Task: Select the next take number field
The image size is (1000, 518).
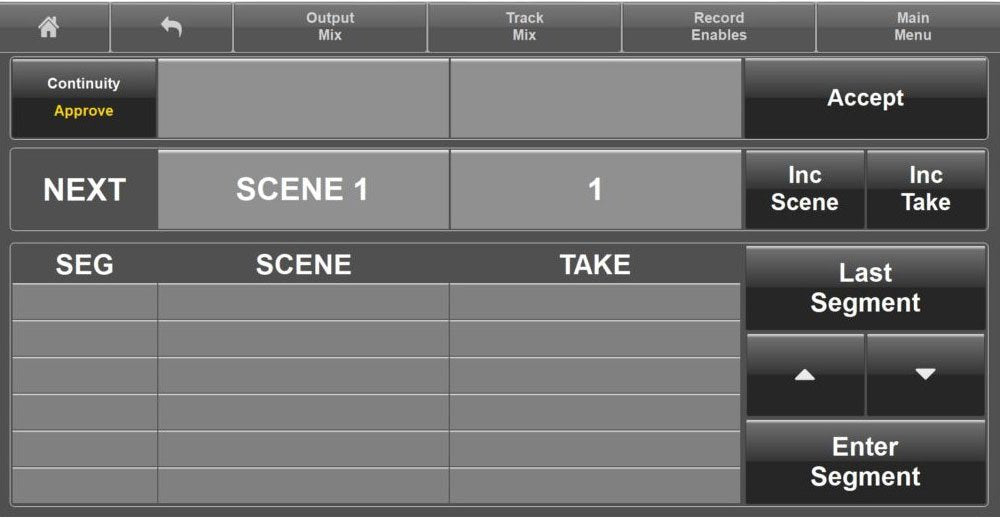Action: tap(595, 190)
